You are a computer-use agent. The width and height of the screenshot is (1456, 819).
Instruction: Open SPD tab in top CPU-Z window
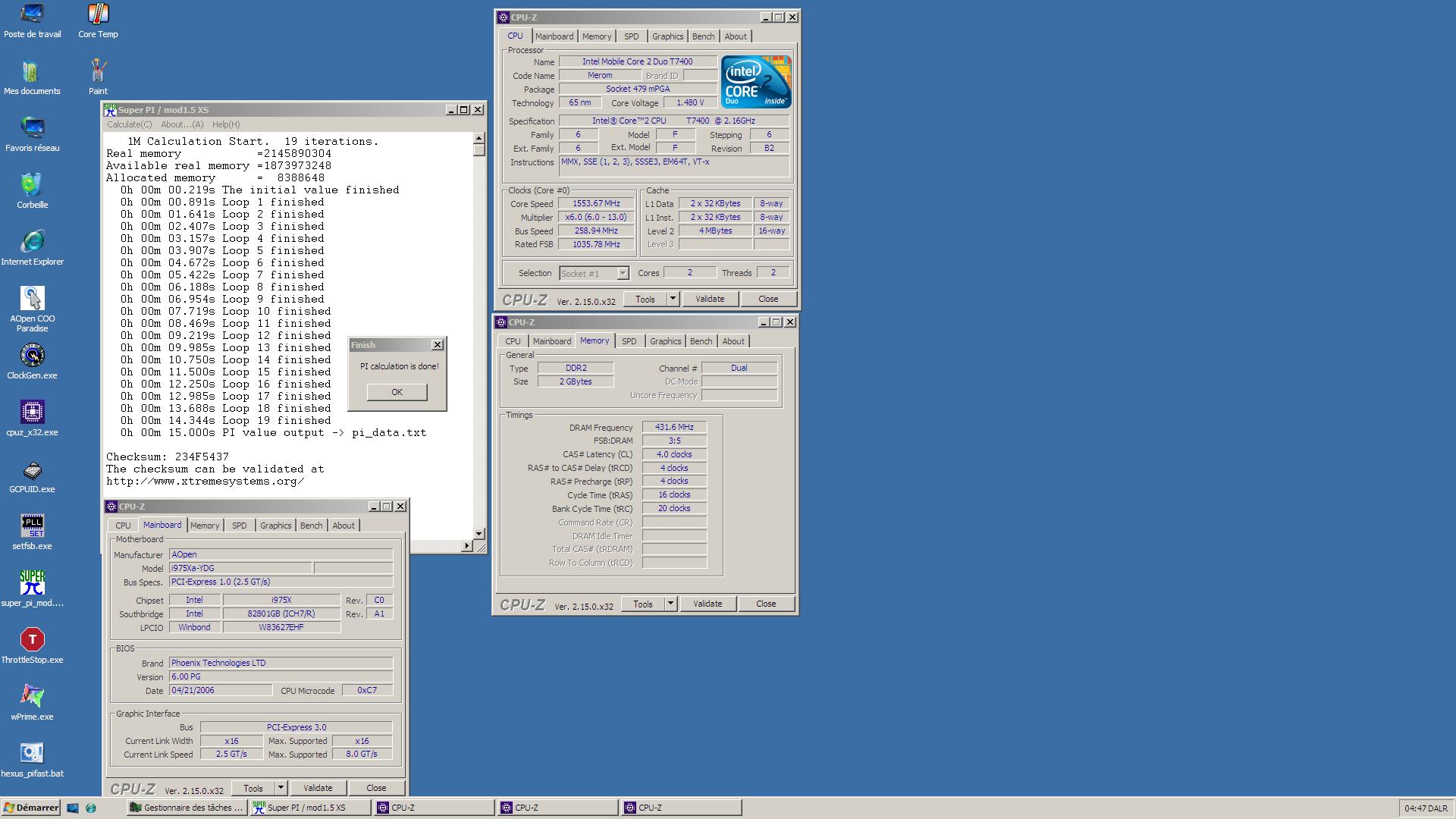click(632, 36)
